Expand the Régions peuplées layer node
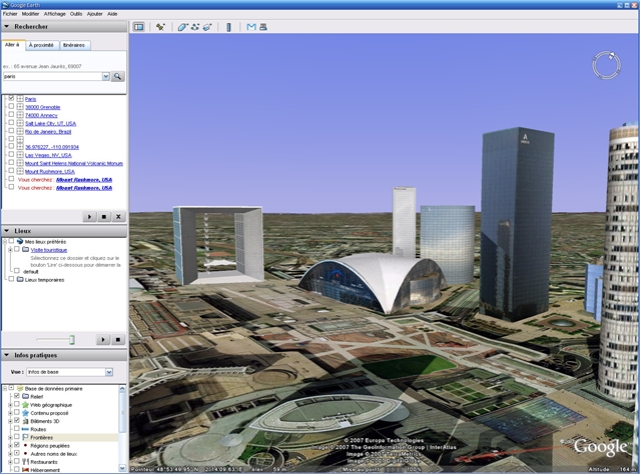The image size is (640, 474). pos(10,445)
